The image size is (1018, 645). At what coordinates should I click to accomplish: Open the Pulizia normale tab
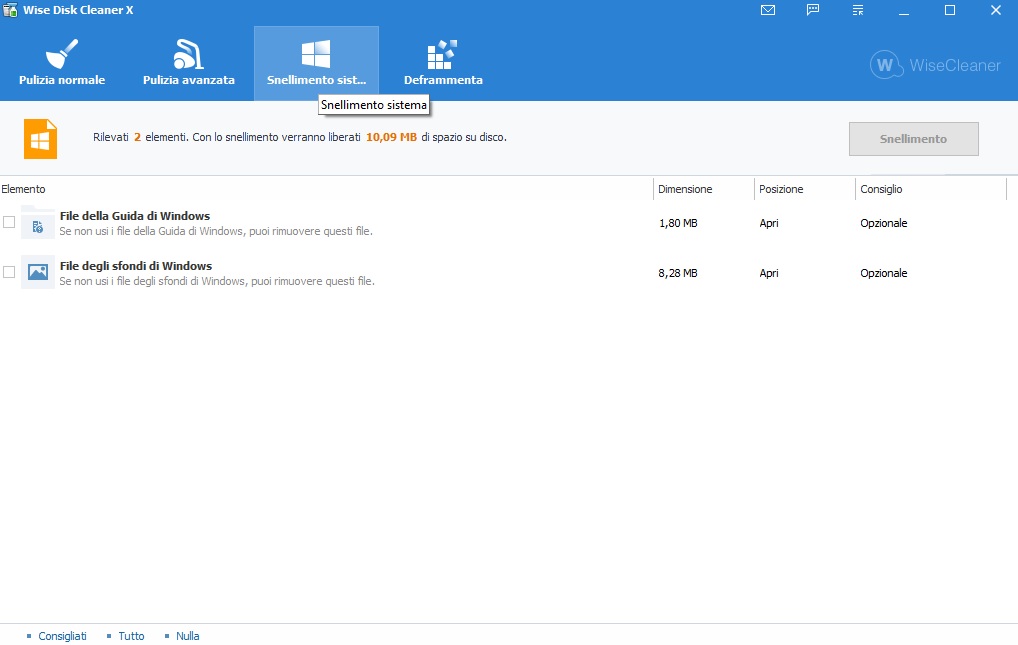tap(62, 63)
